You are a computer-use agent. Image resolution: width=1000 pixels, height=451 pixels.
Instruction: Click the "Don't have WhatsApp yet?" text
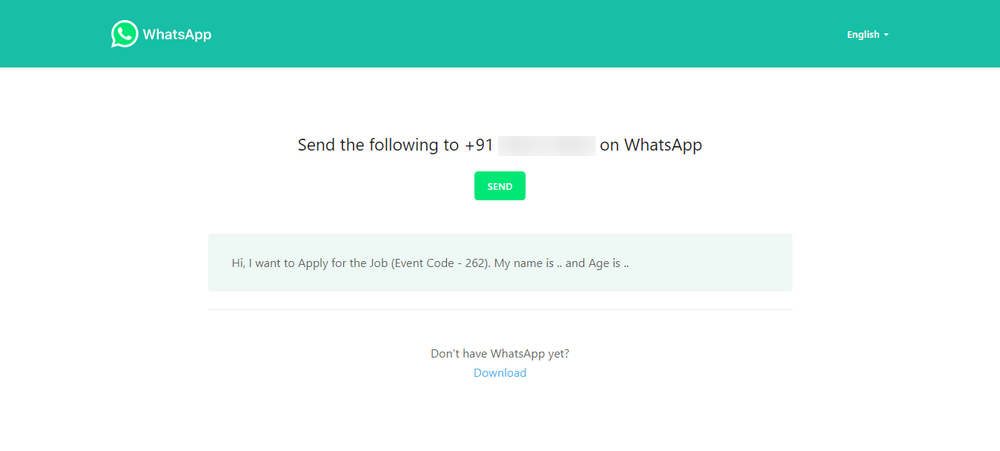coord(500,353)
